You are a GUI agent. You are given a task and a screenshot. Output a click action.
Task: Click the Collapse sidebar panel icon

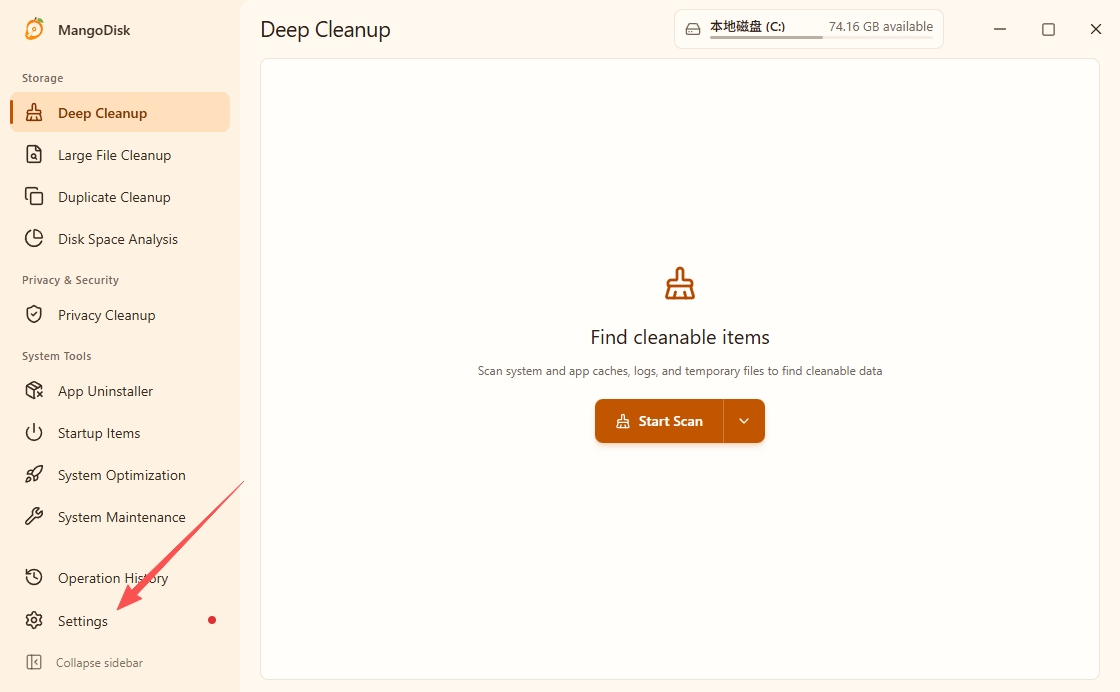34,662
